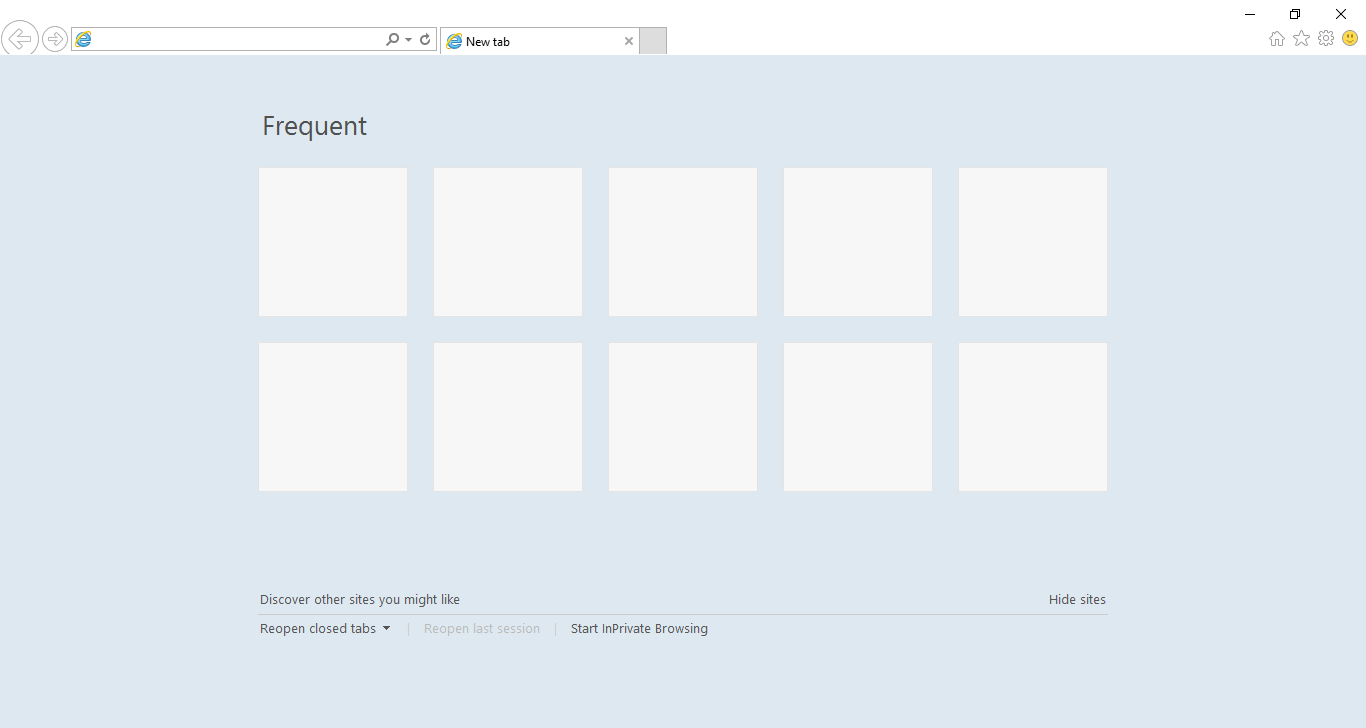This screenshot has height=728, width=1366.
Task: Click Reopen last session link
Action: [x=482, y=629]
